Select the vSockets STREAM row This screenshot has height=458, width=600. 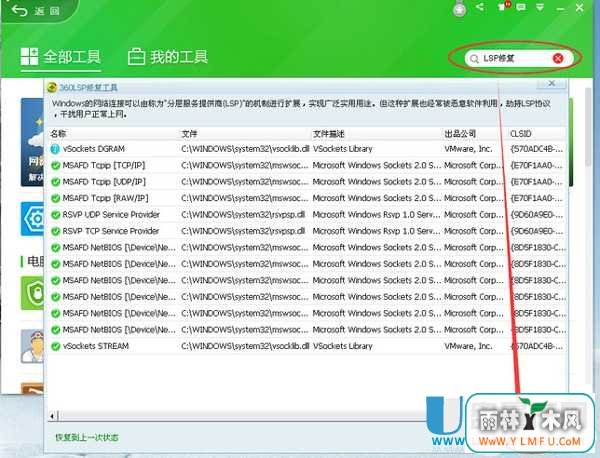pos(307,346)
